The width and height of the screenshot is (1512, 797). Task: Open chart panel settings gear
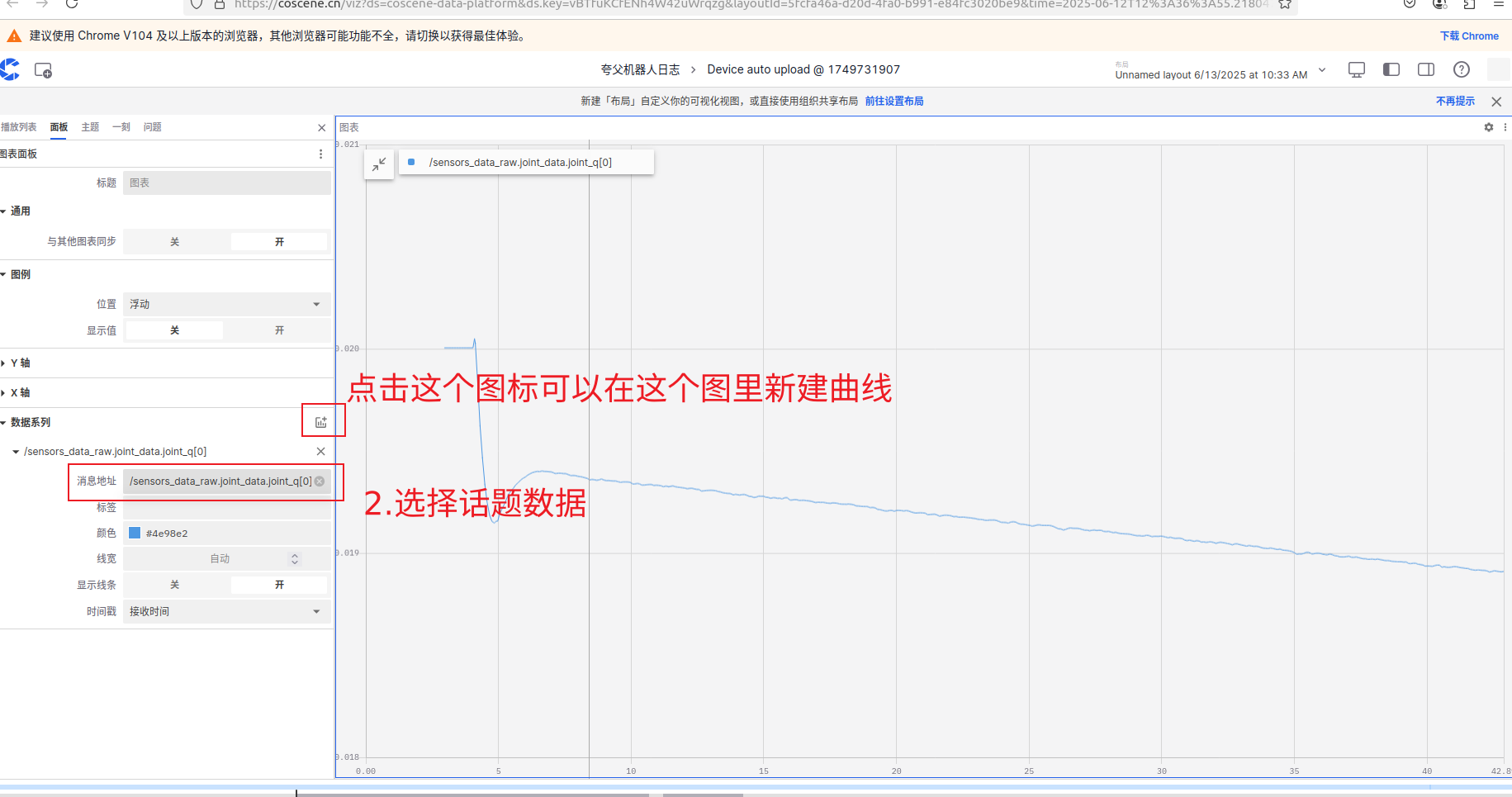click(1488, 127)
